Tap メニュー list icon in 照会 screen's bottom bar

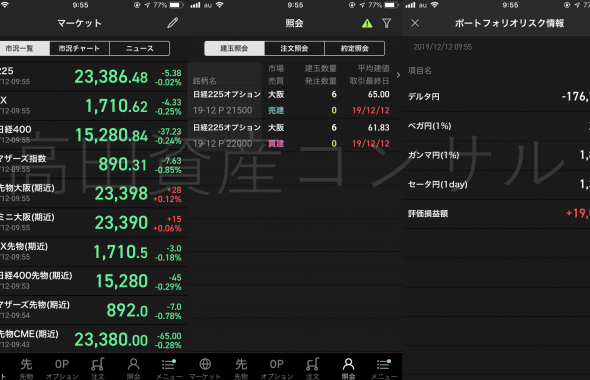coord(383,368)
